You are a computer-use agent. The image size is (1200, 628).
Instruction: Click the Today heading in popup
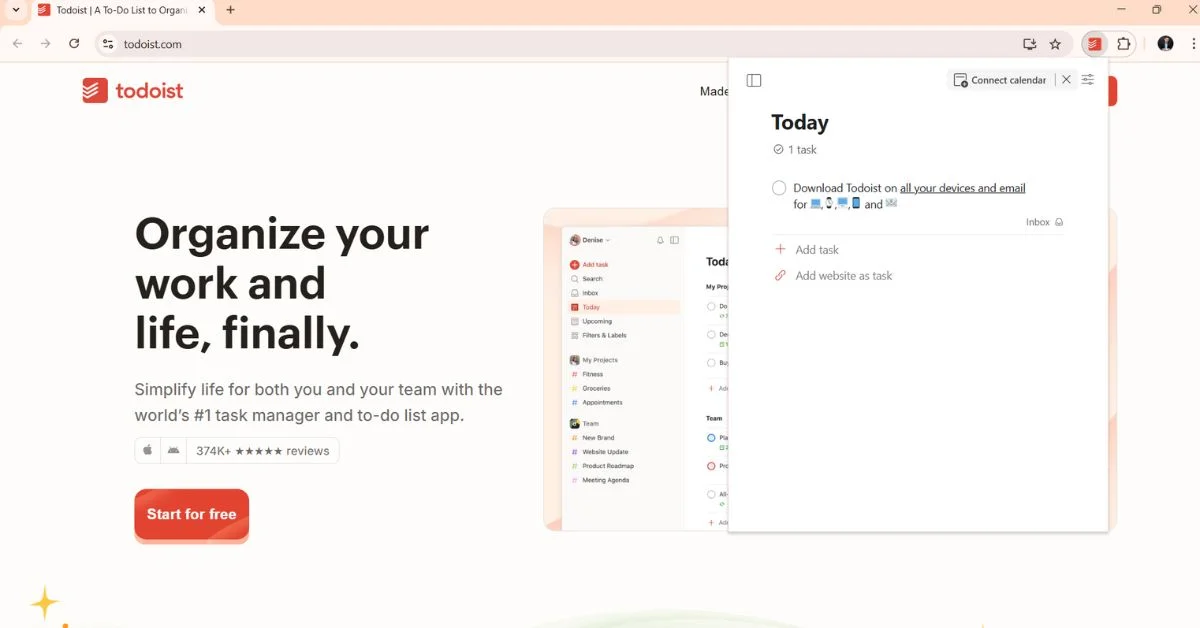800,123
